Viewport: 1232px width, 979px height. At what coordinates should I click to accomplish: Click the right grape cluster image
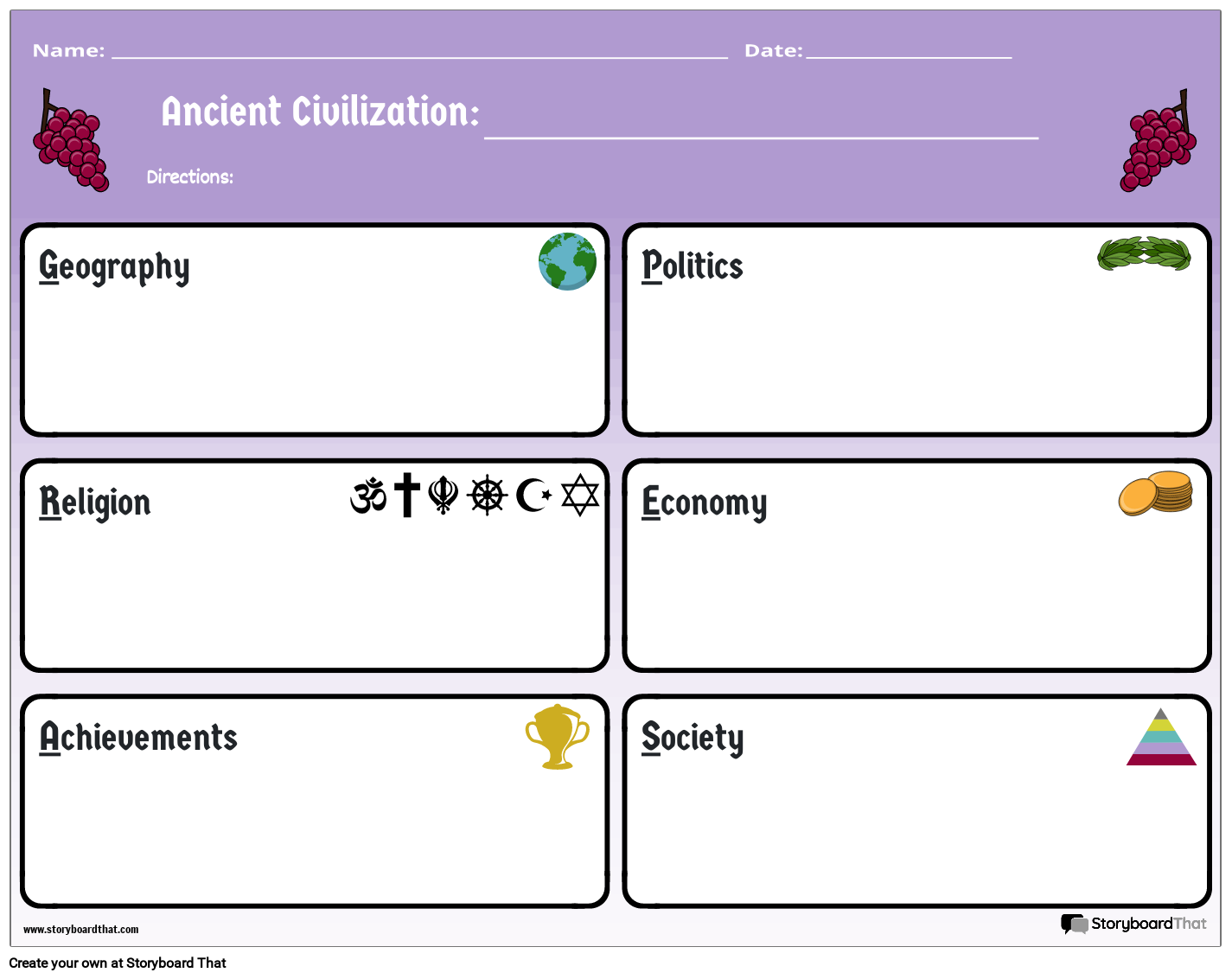click(x=1159, y=140)
